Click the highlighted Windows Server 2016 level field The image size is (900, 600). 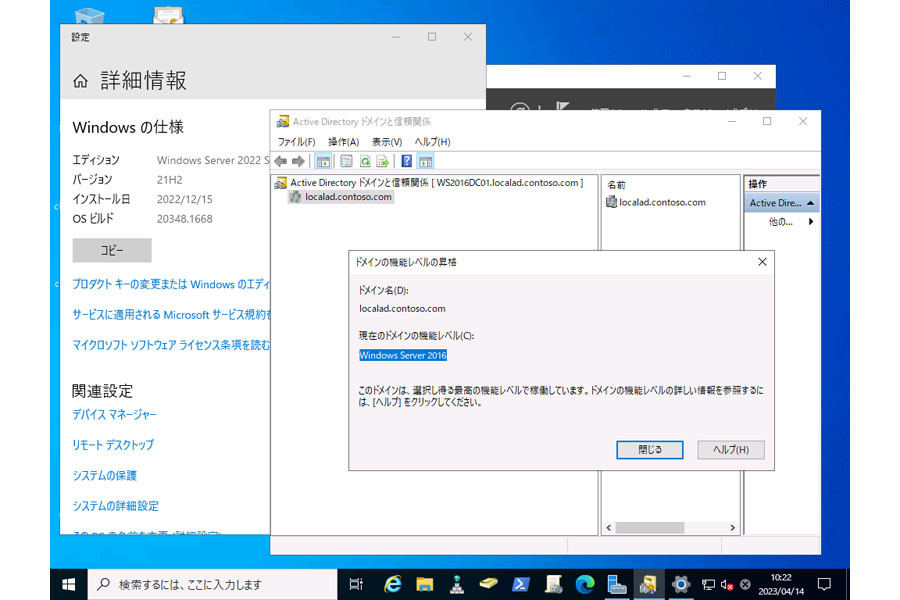pyautogui.click(x=403, y=355)
